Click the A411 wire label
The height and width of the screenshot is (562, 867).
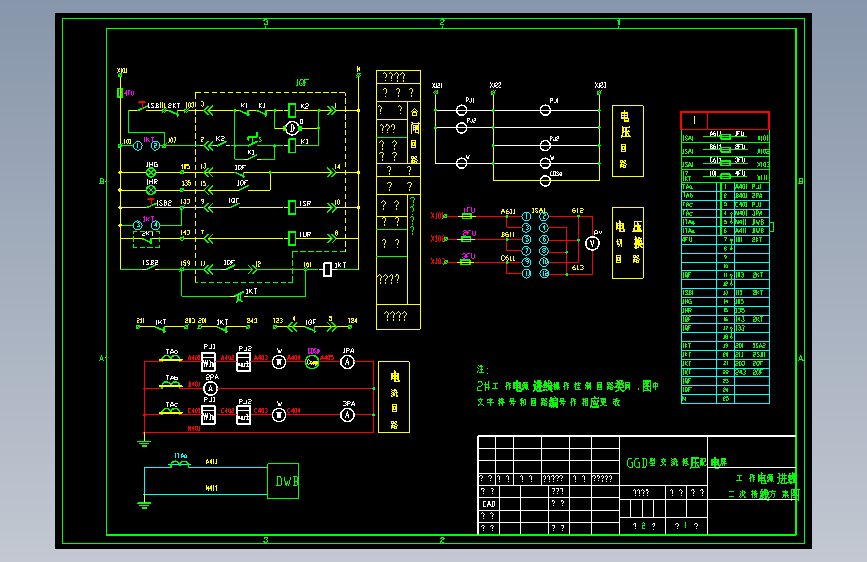pos(211,462)
